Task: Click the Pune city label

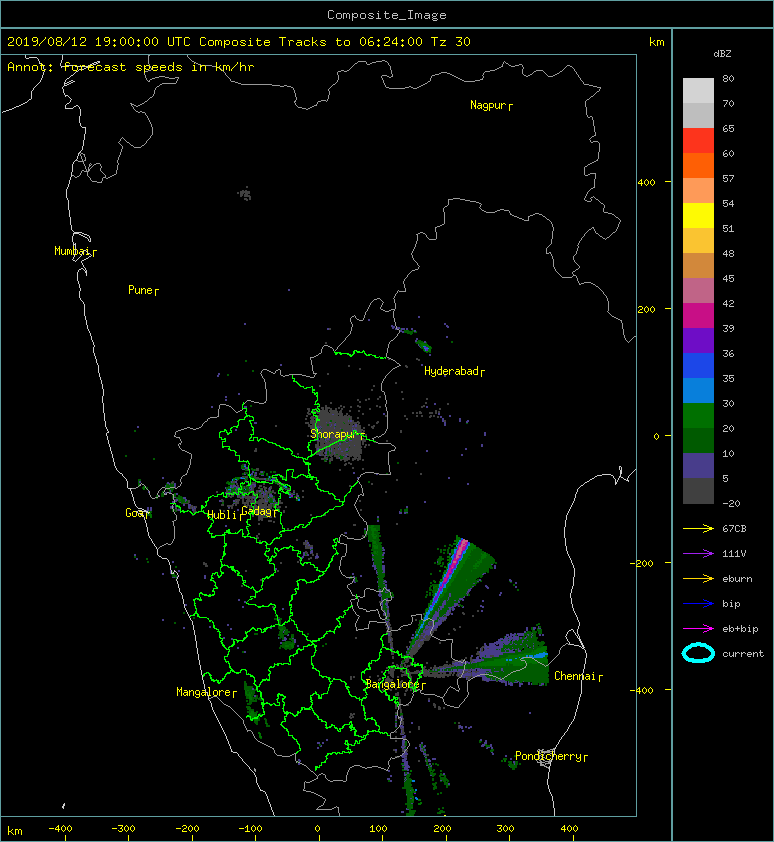Action: pos(143,290)
